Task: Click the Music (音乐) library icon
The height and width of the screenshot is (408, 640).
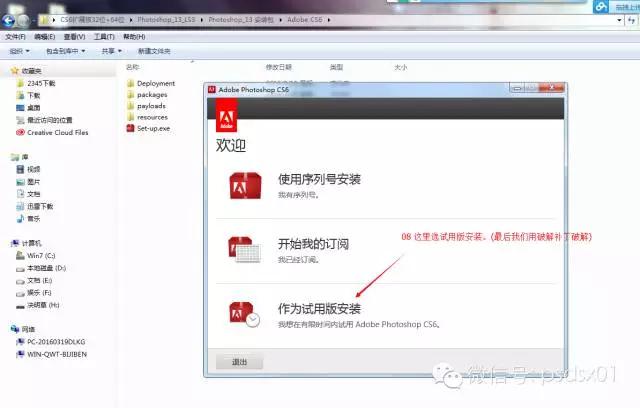Action: tap(20, 219)
